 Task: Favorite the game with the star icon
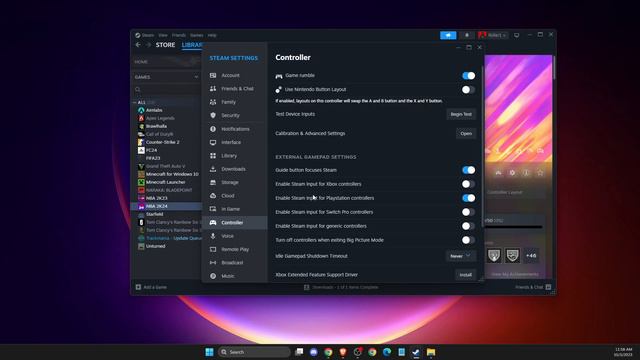click(x=540, y=173)
